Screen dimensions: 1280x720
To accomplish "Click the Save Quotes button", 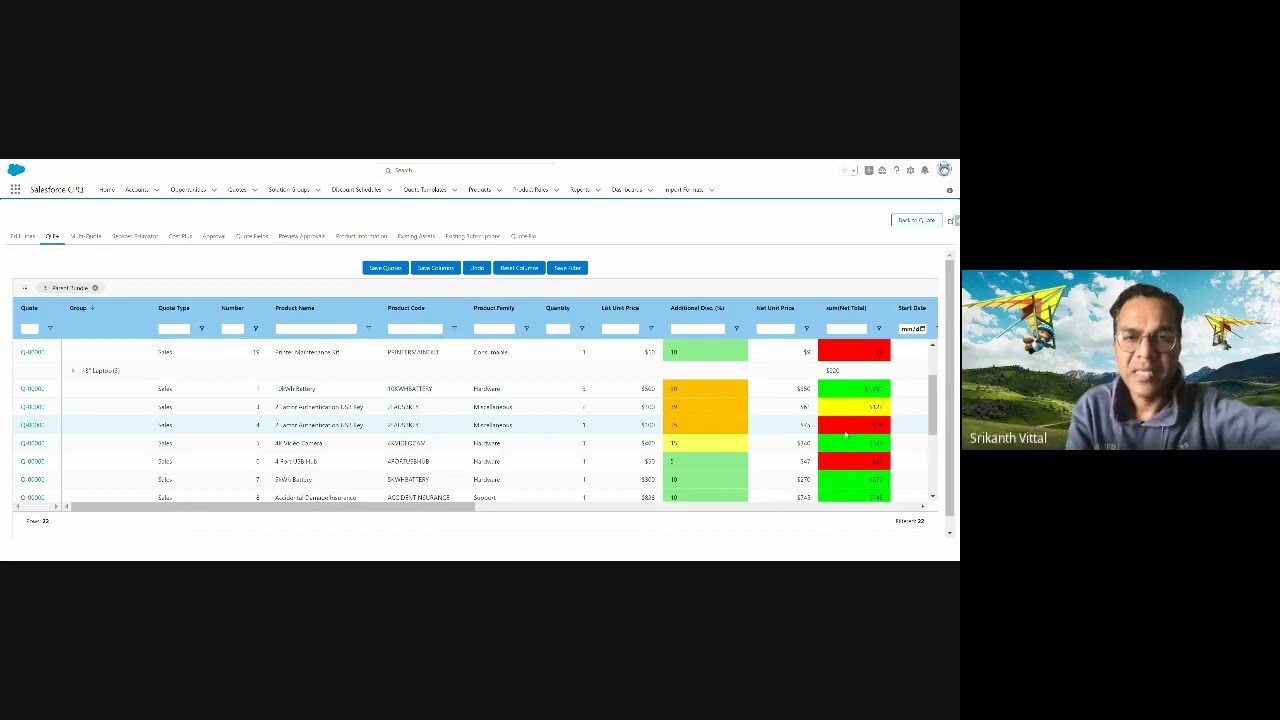I will 385,268.
